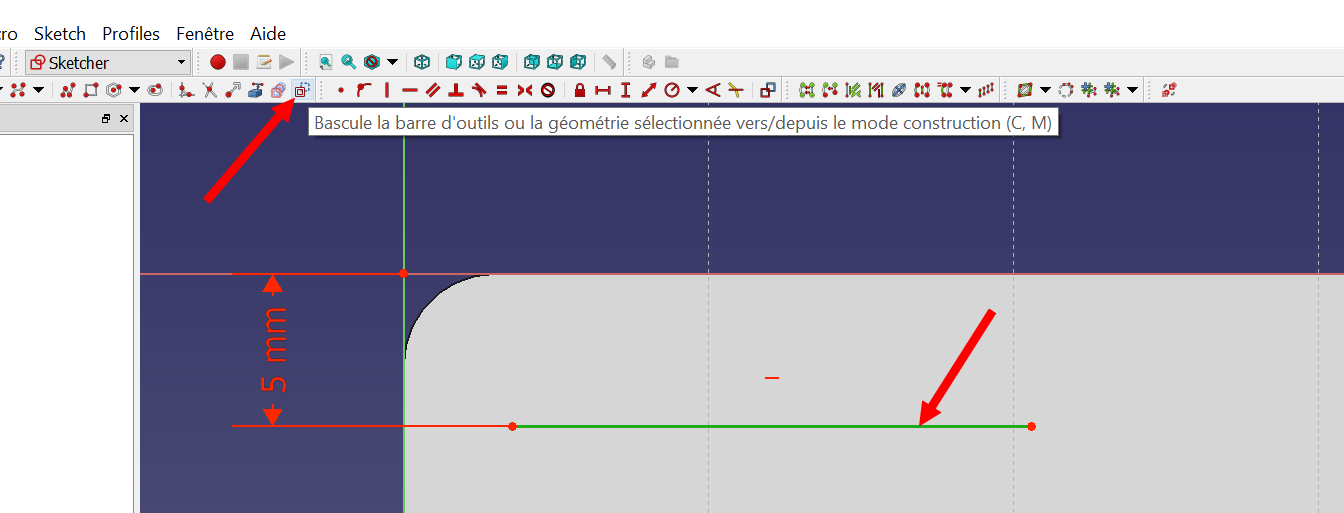Select the slot creation tool
The height and width of the screenshot is (513, 1344).
(155, 90)
